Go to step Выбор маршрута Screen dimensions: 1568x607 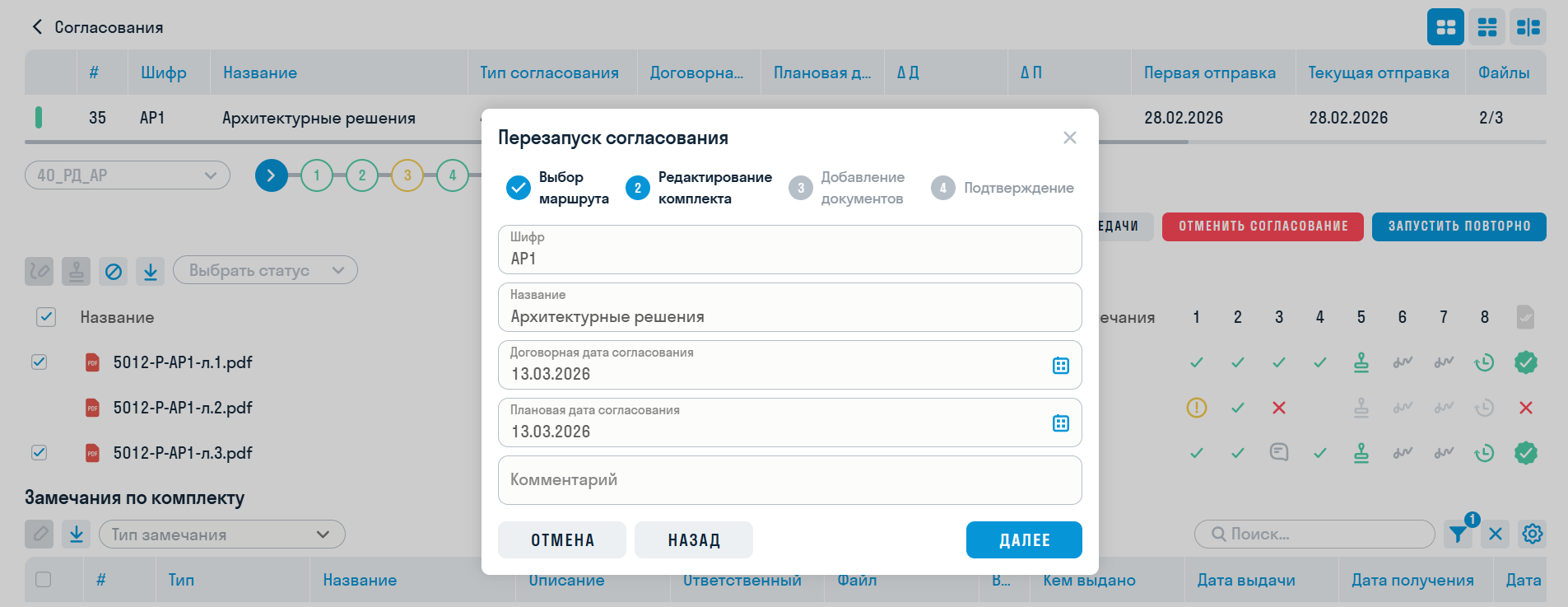tap(558, 188)
